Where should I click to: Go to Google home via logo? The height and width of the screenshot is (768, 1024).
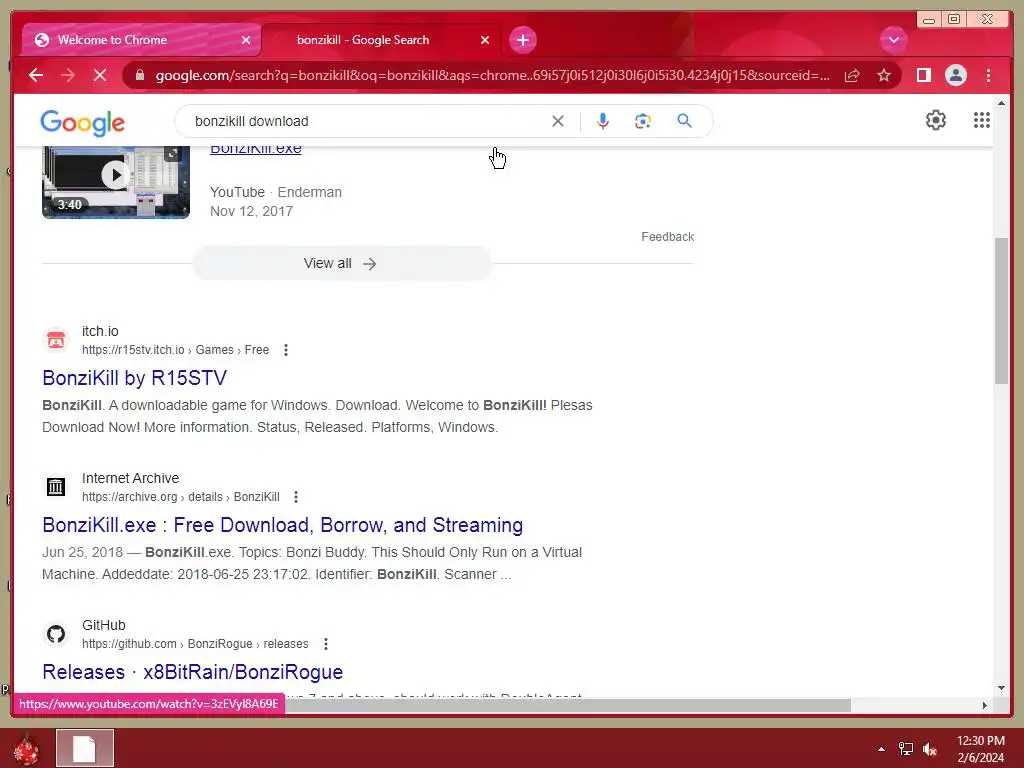tap(82, 122)
